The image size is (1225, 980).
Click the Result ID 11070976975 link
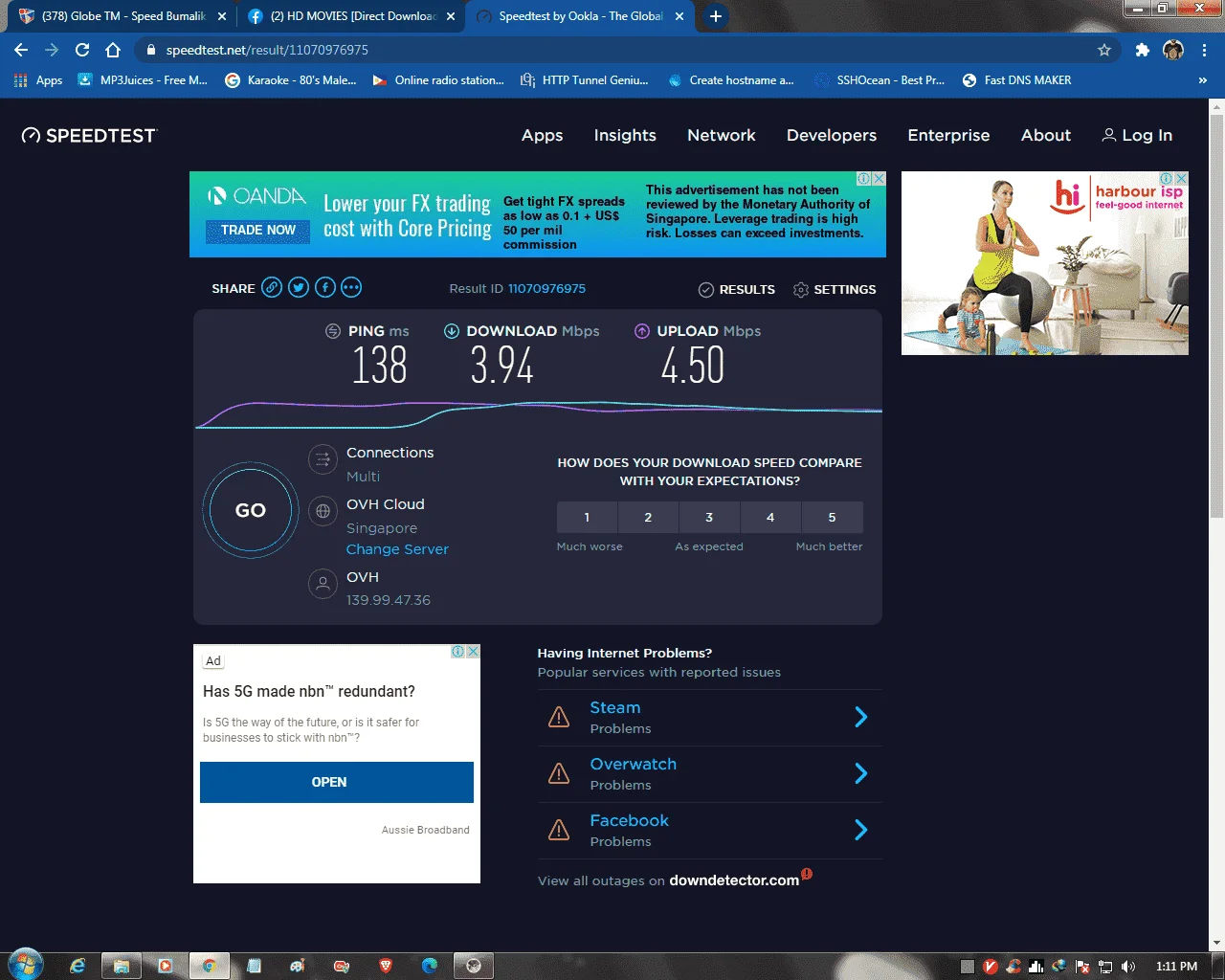click(546, 288)
